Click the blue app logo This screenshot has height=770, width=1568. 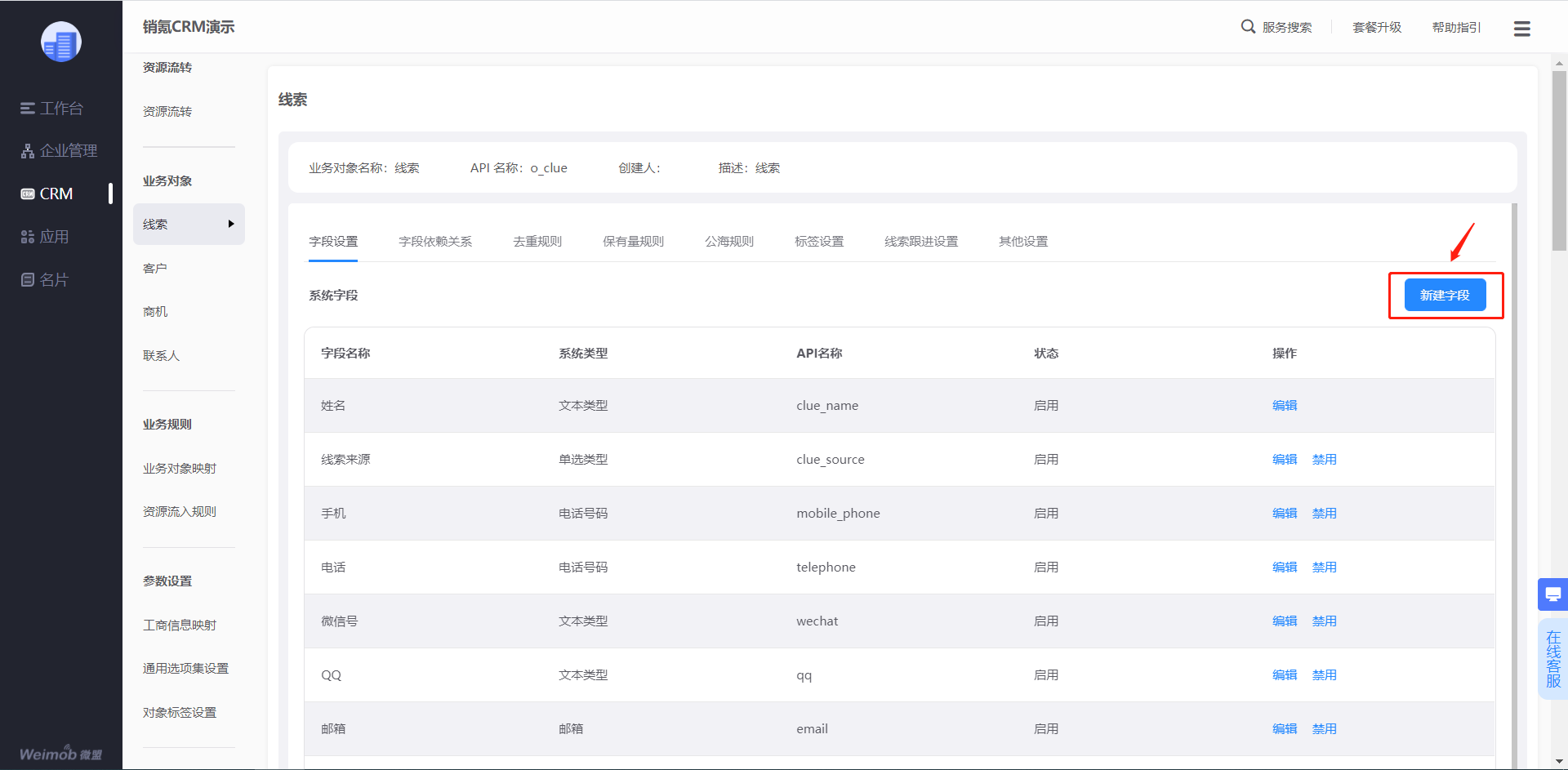[61, 42]
